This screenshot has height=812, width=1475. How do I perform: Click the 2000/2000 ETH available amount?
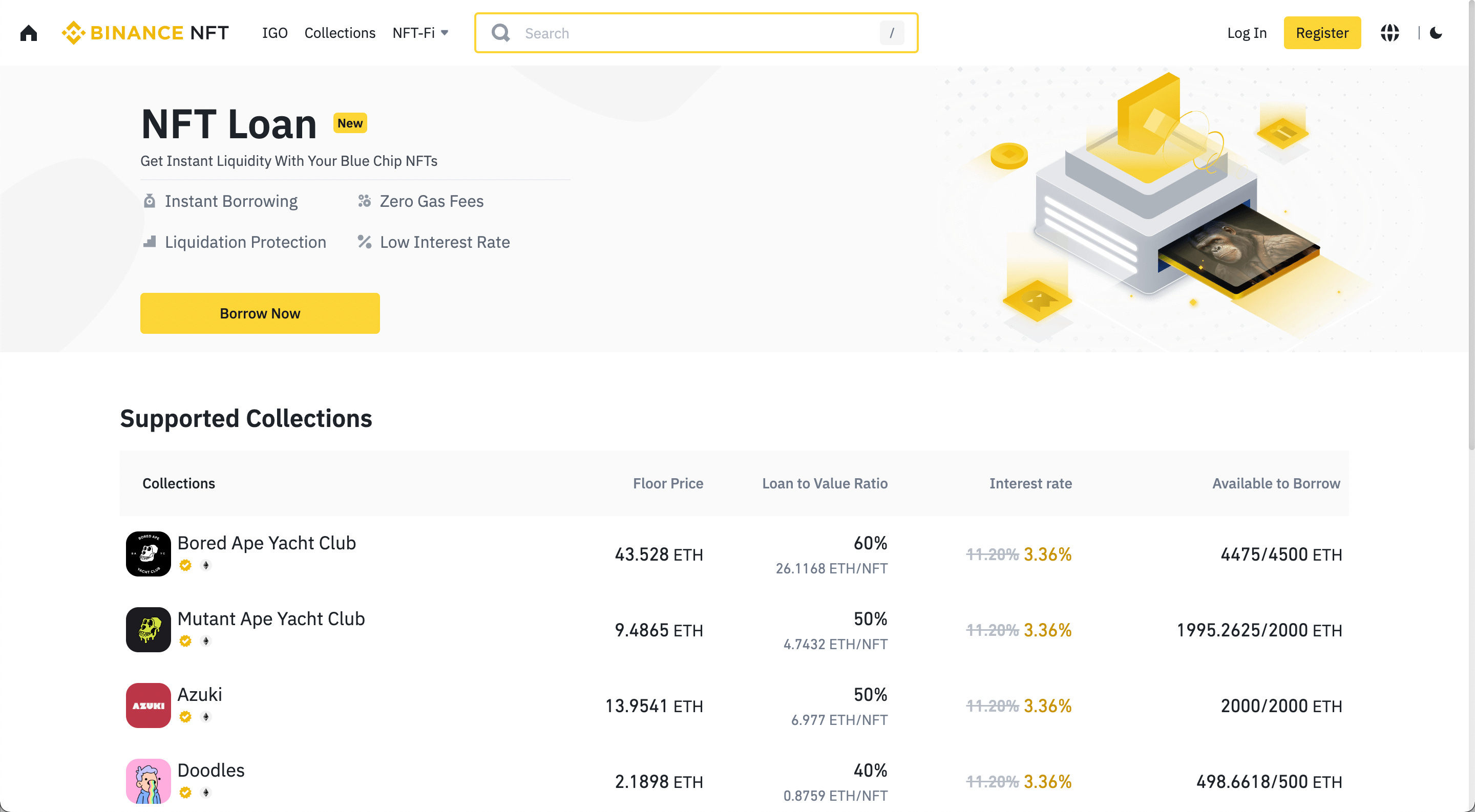1281,706
